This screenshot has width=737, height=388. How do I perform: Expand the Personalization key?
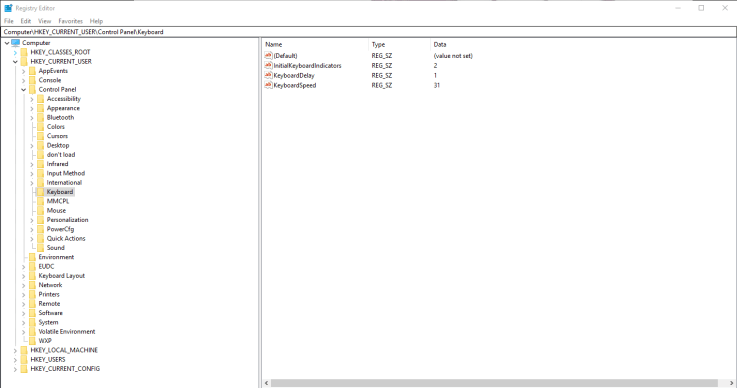click(x=32, y=220)
